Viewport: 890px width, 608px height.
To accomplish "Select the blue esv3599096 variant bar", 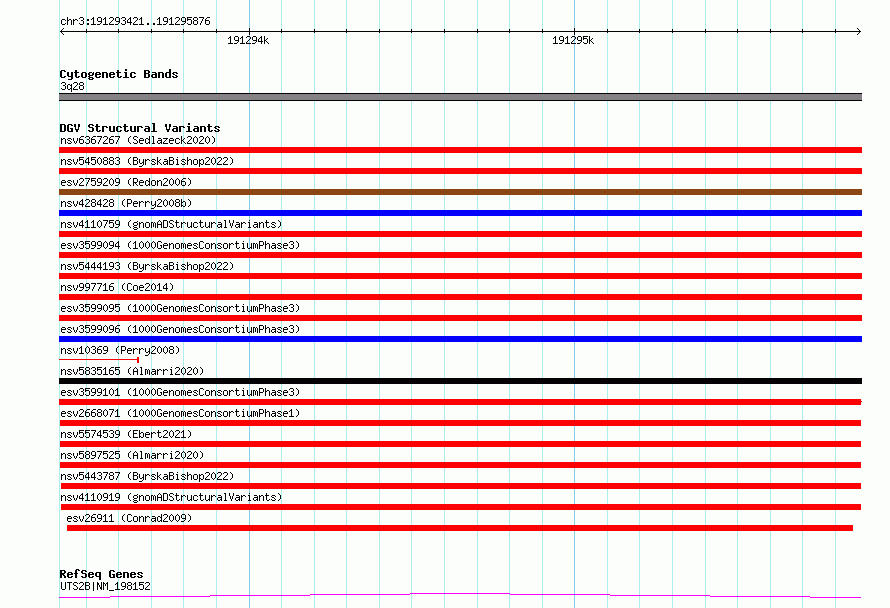I will 460,339.
